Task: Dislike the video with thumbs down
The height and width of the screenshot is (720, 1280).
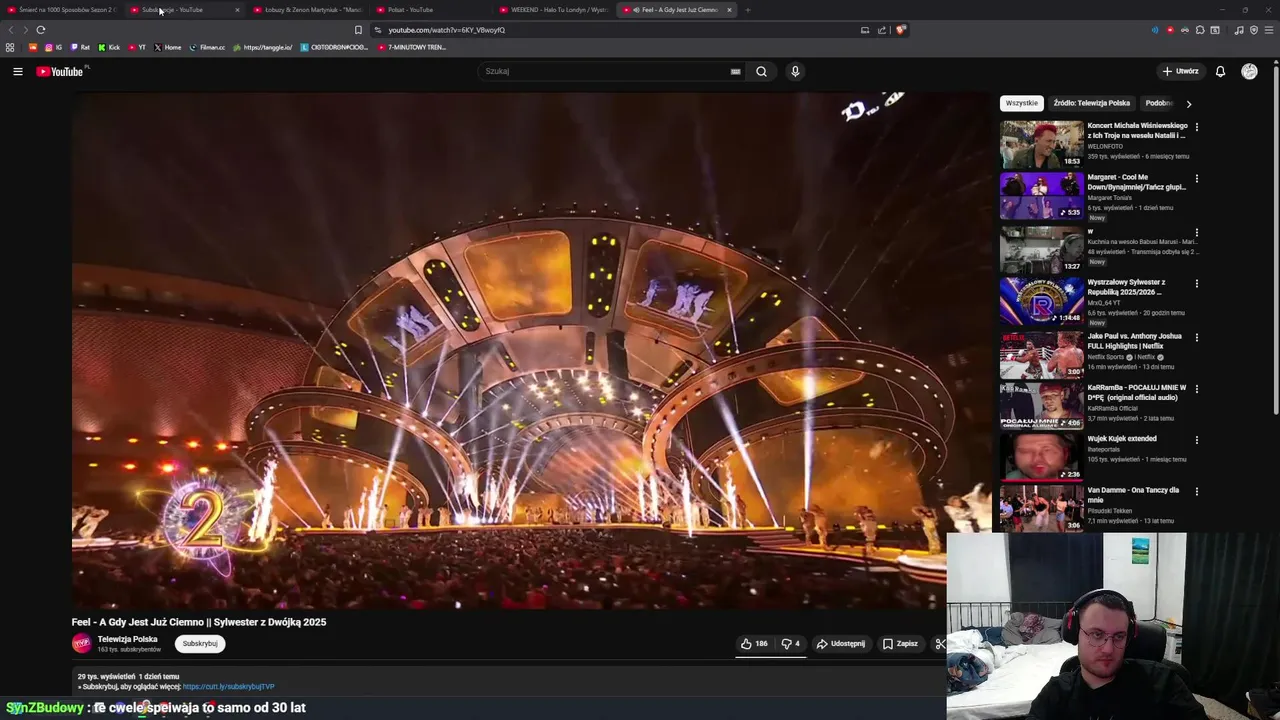Action: click(790, 644)
